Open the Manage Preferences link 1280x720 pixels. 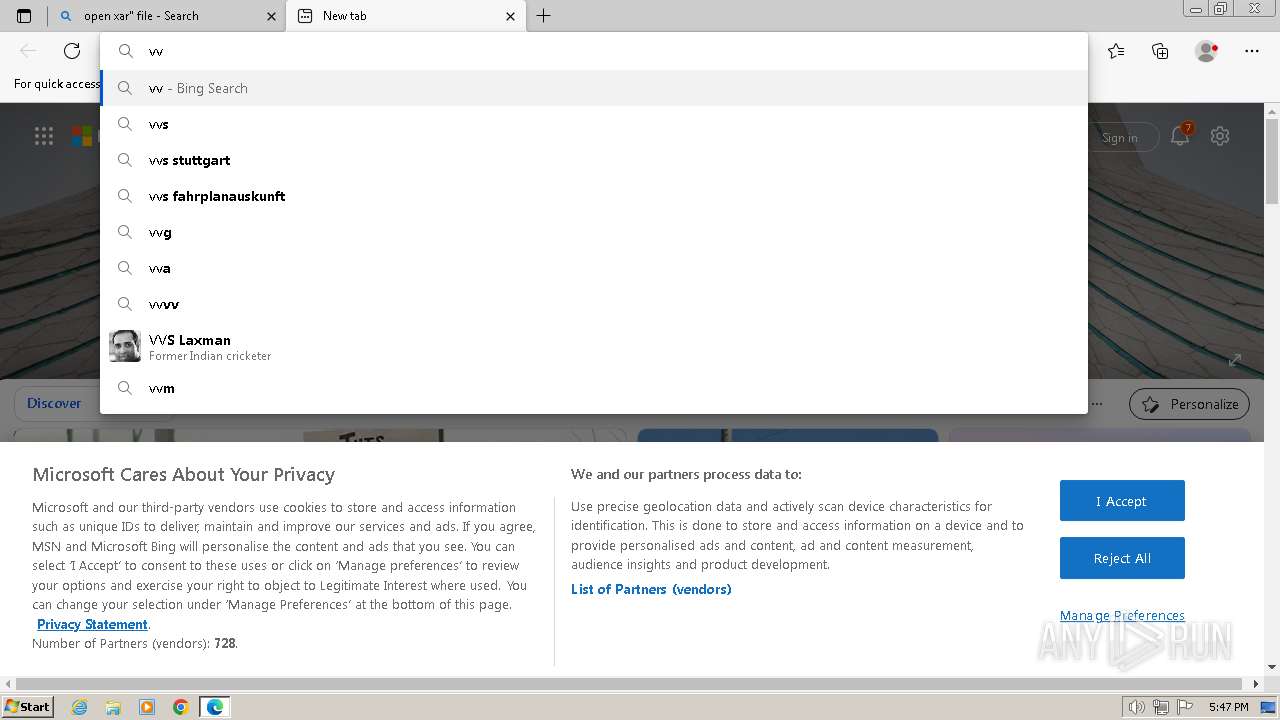point(1122,615)
